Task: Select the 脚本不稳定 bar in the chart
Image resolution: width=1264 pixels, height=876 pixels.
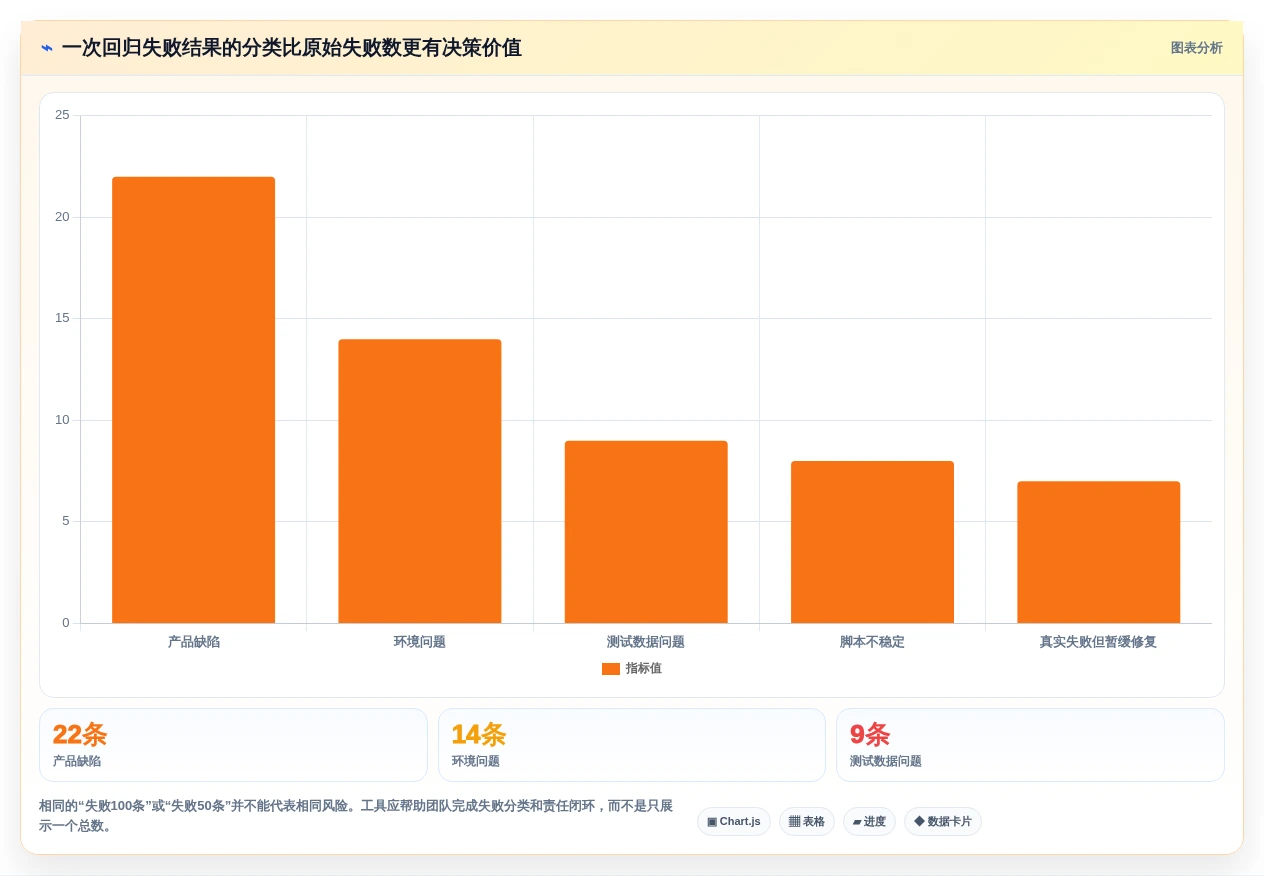Action: (872, 542)
